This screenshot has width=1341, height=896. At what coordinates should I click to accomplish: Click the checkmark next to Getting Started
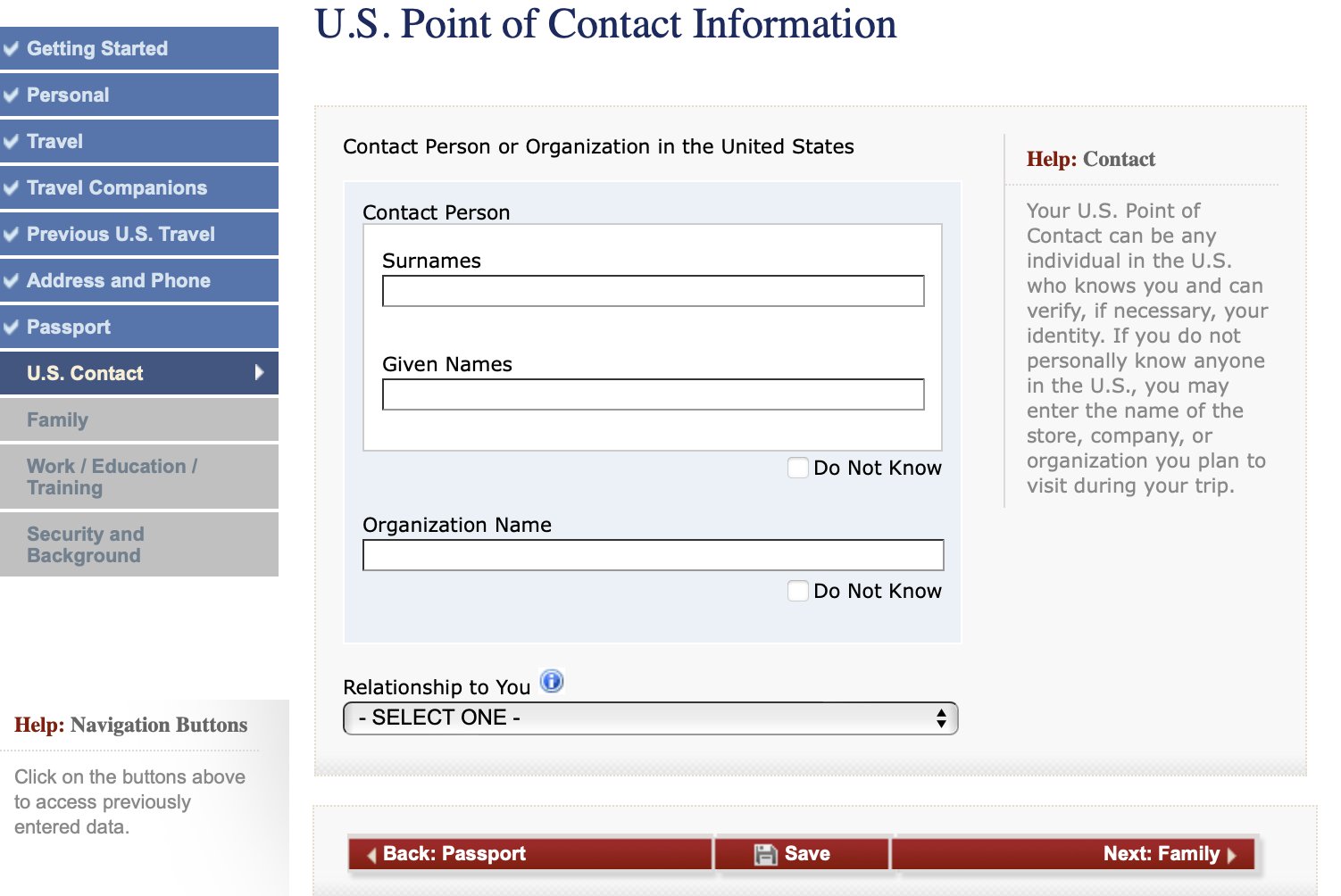tap(11, 48)
